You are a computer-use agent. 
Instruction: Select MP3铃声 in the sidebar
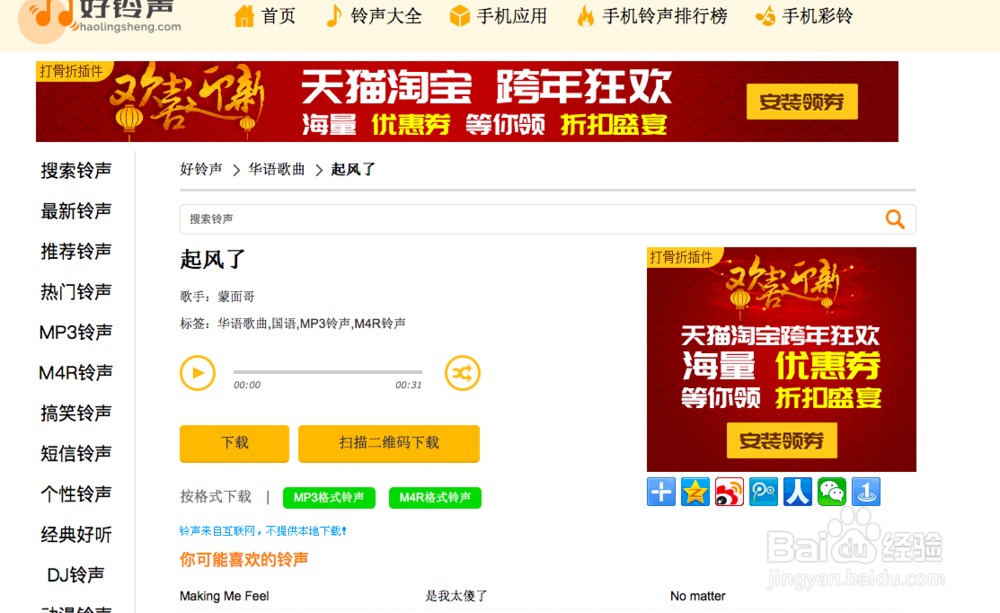coord(76,332)
